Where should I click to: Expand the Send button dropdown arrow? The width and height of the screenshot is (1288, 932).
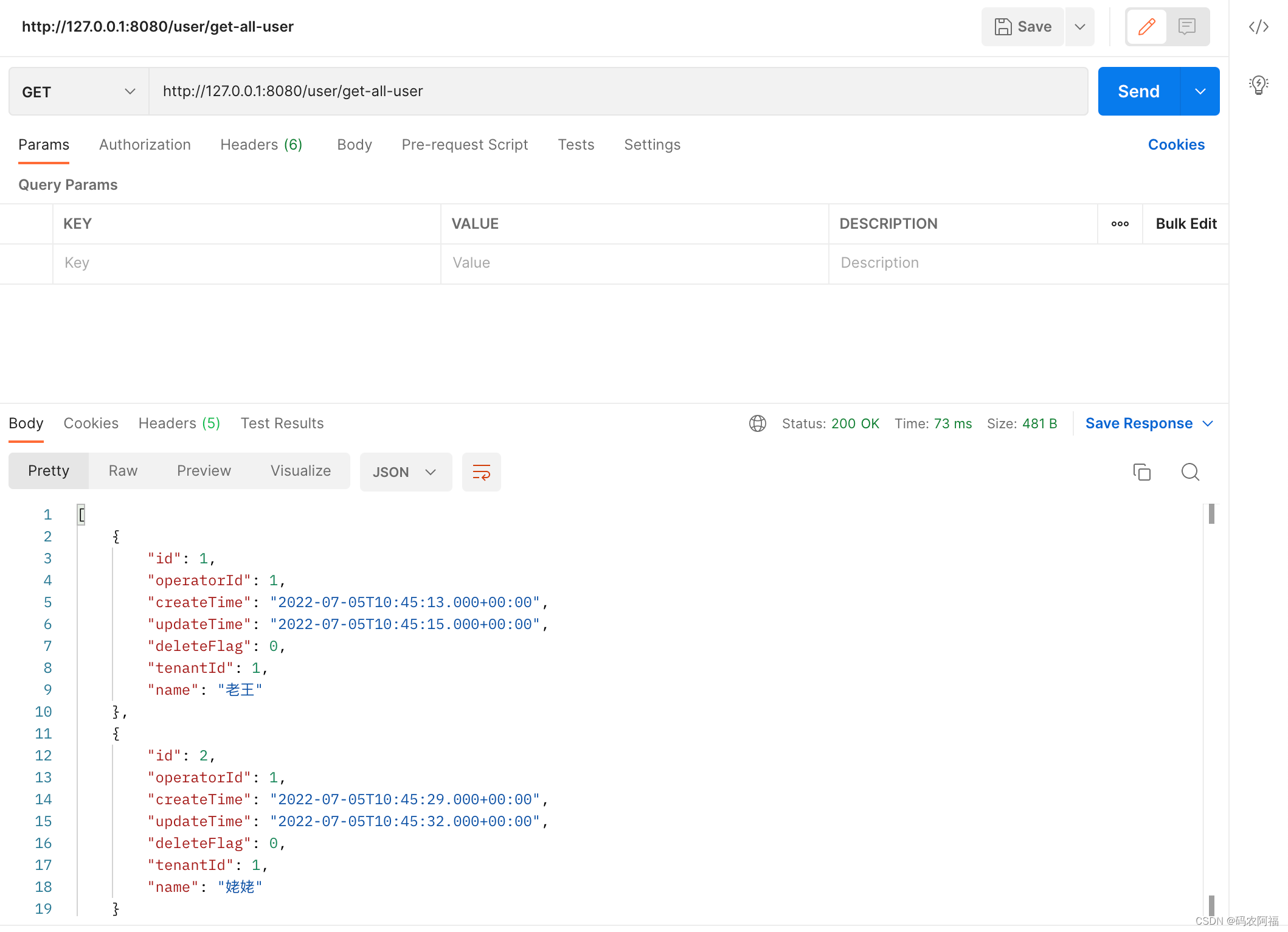pyautogui.click(x=1200, y=91)
